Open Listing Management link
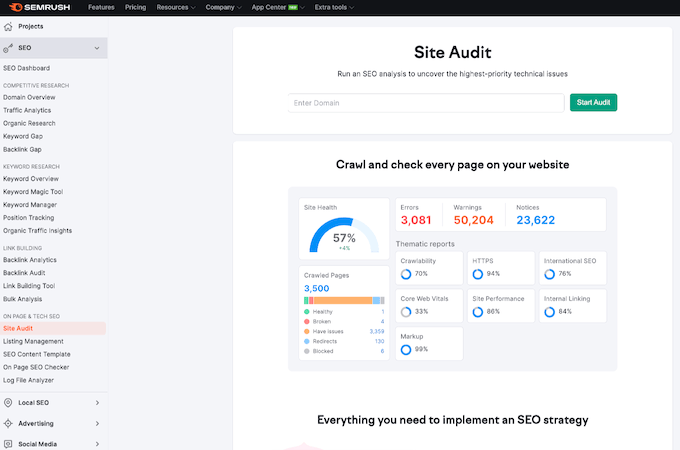This screenshot has width=680, height=450. tap(33, 341)
